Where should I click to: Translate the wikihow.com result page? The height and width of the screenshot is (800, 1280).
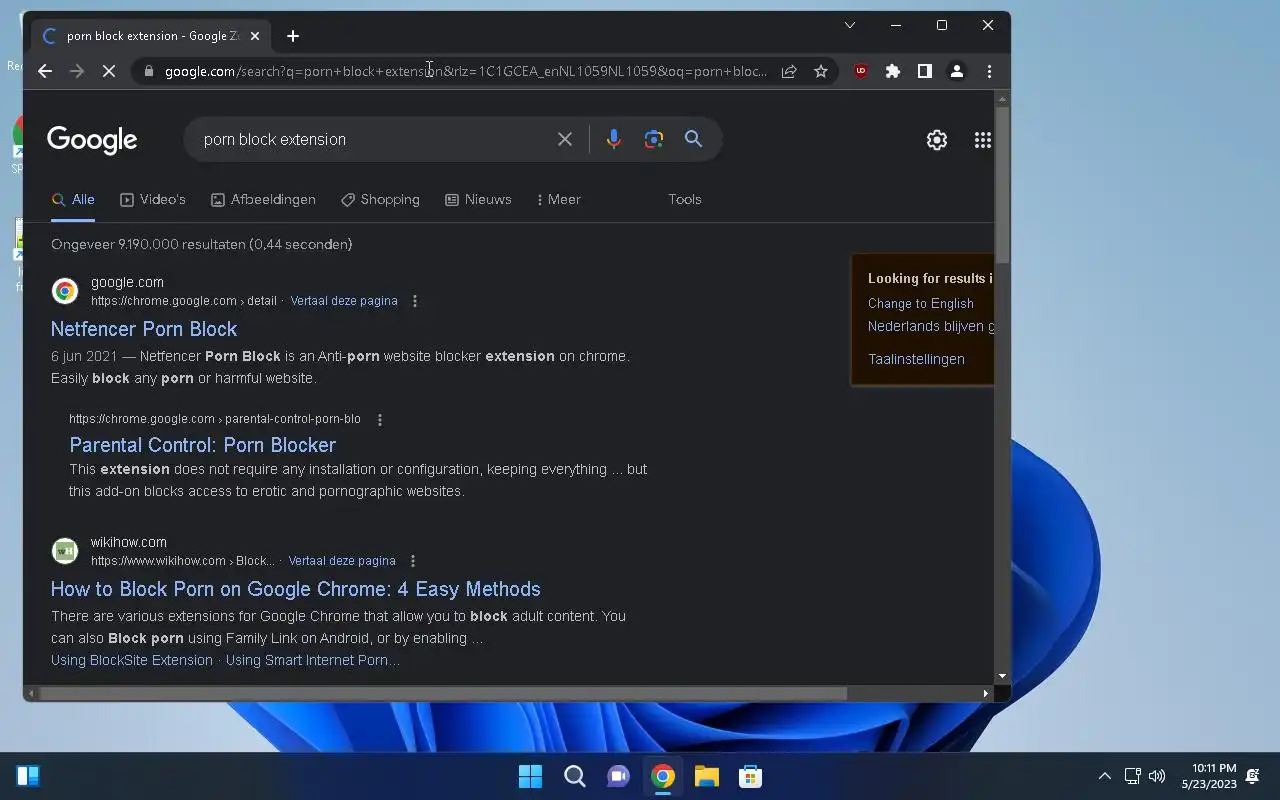tap(342, 561)
